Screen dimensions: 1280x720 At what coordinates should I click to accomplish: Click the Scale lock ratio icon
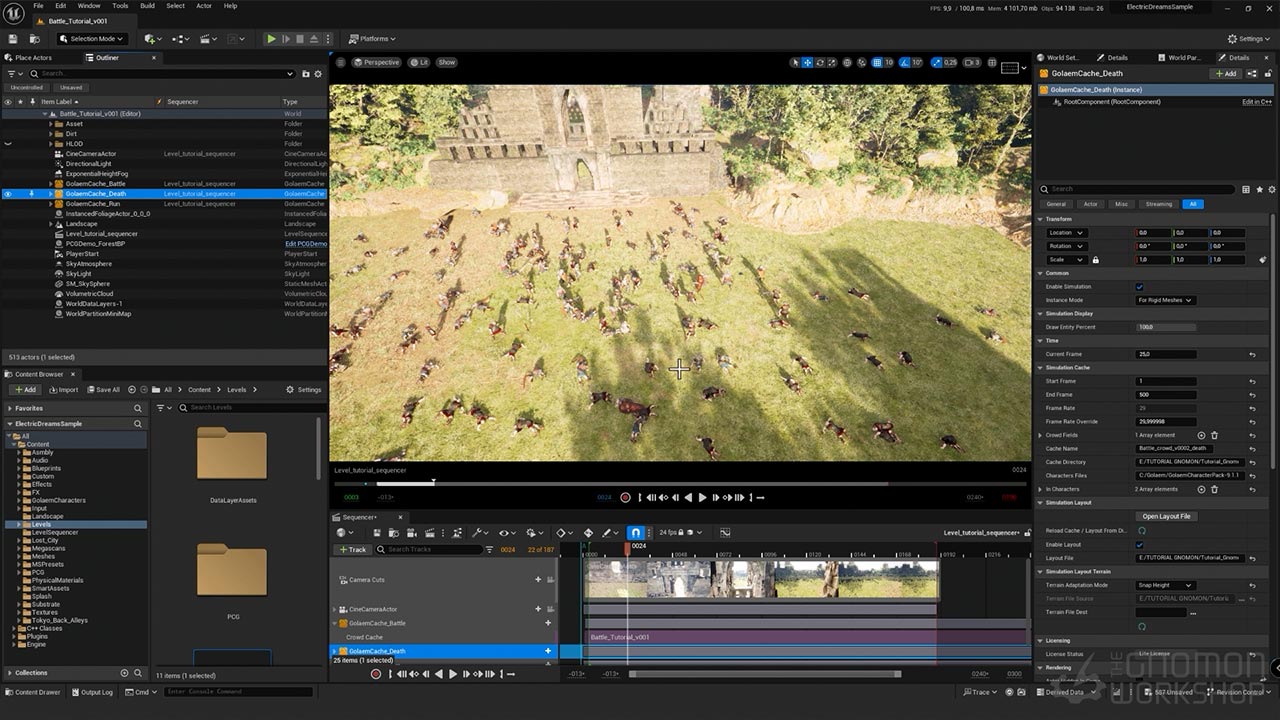[1095, 260]
